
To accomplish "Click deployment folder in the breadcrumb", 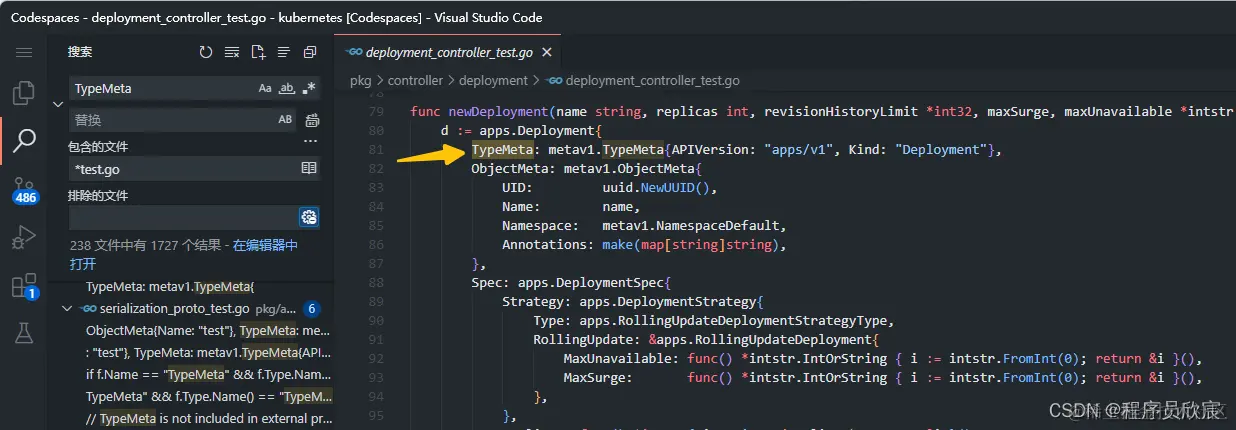I will click(493, 80).
